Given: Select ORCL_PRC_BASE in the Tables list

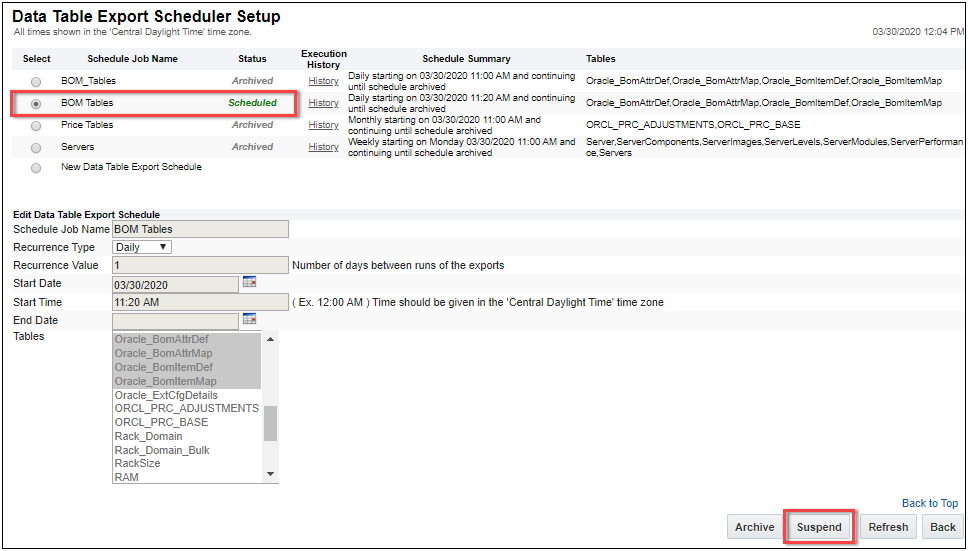Looking at the screenshot, I should [161, 422].
